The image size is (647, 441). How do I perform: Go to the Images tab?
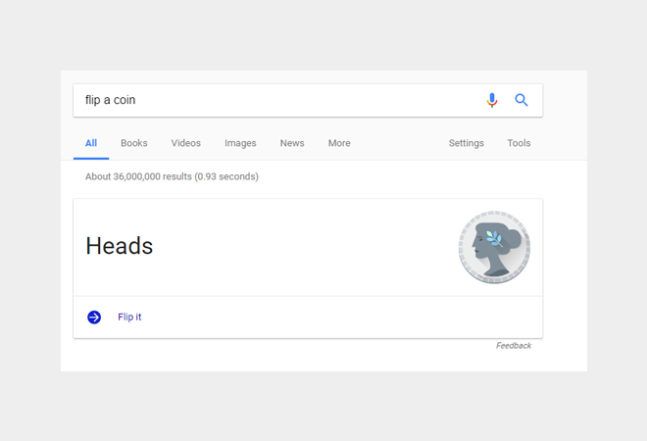240,143
